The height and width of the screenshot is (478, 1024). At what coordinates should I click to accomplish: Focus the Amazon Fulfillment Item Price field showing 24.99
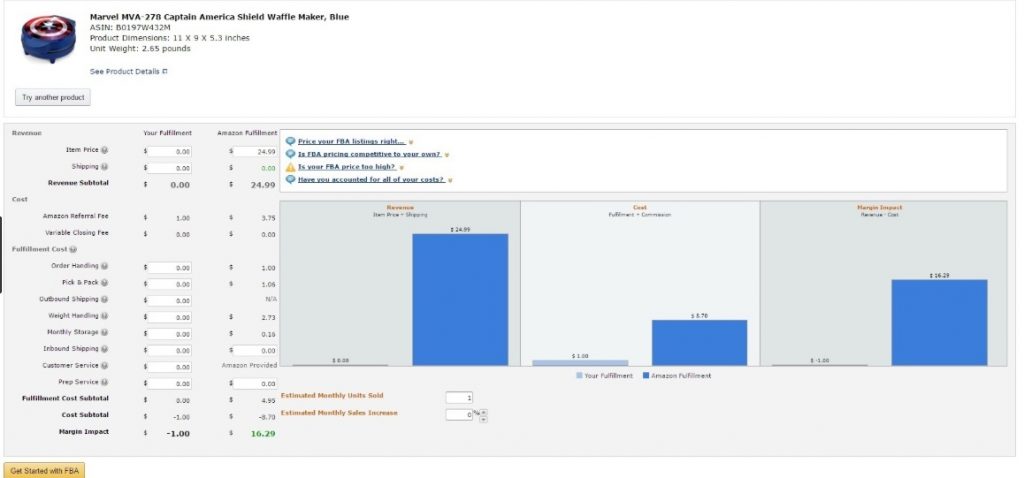pos(255,151)
